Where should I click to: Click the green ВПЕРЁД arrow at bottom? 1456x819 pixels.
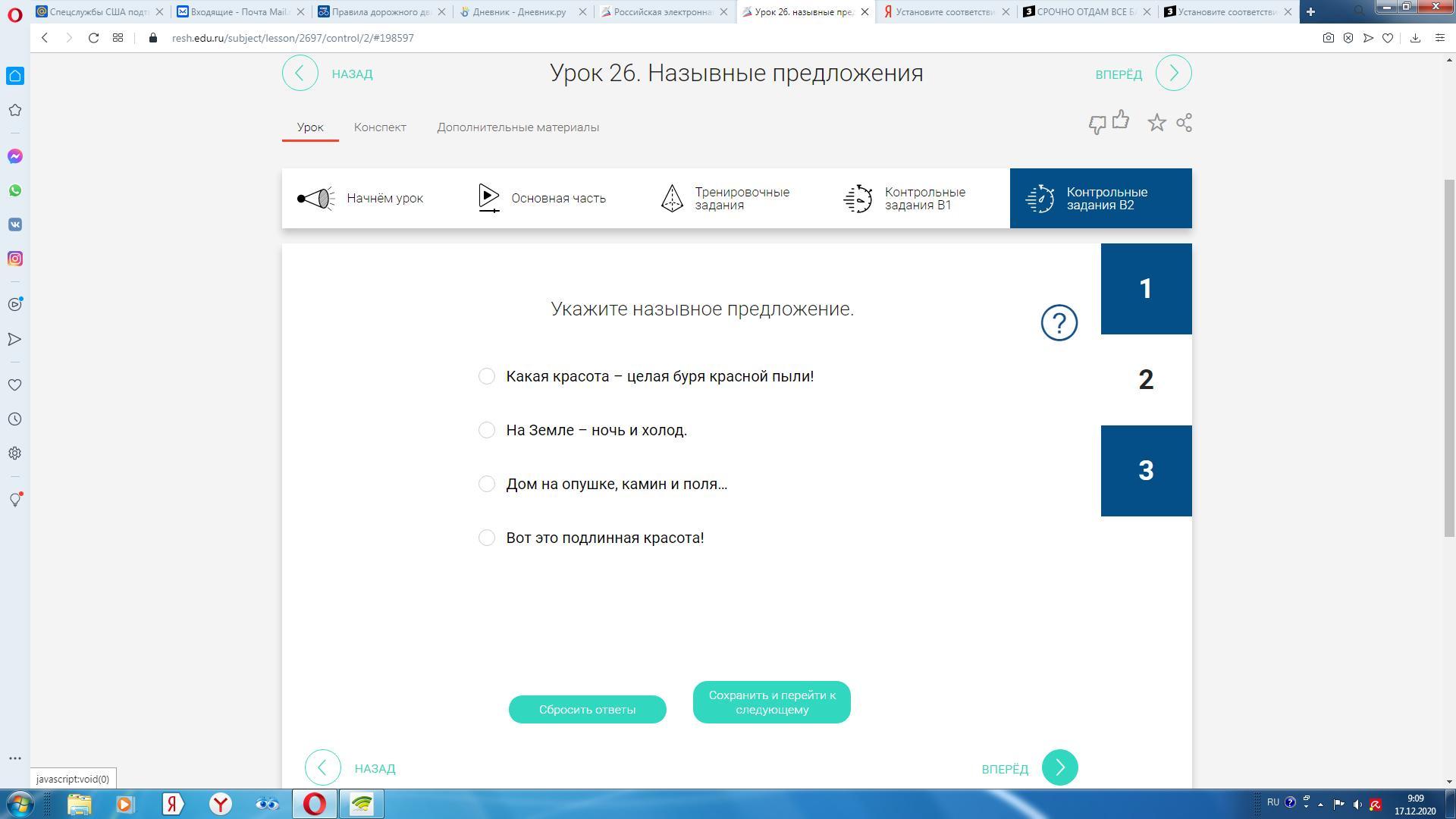point(1059,768)
